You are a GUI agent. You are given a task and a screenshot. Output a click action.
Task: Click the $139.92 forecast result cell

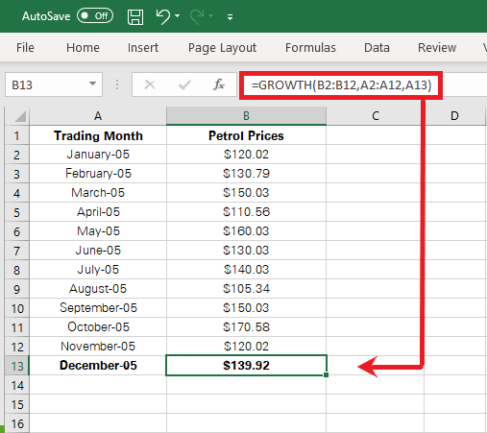click(246, 366)
